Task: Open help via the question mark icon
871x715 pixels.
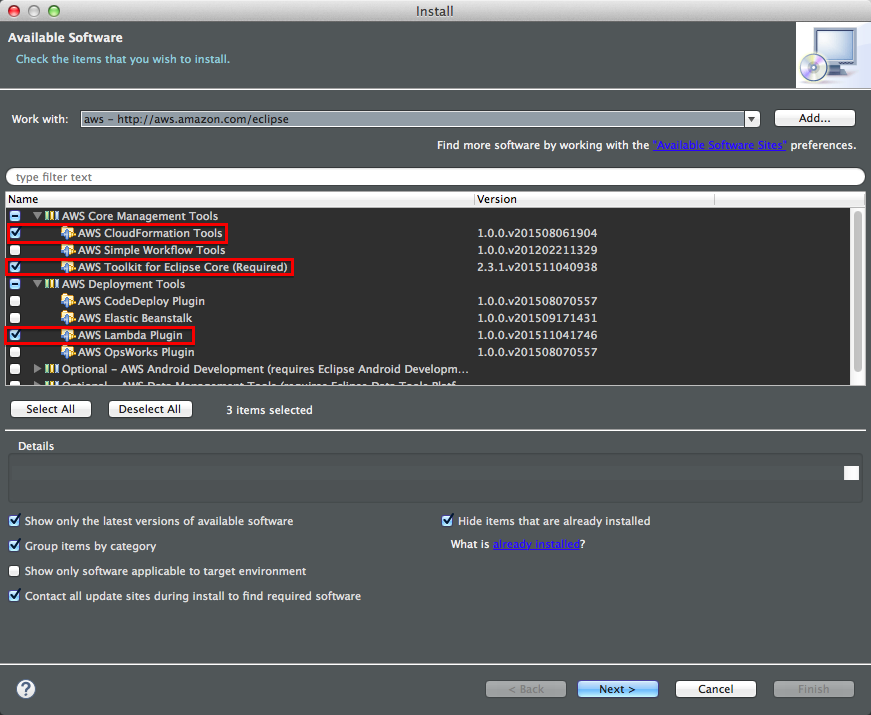Action: point(24,689)
